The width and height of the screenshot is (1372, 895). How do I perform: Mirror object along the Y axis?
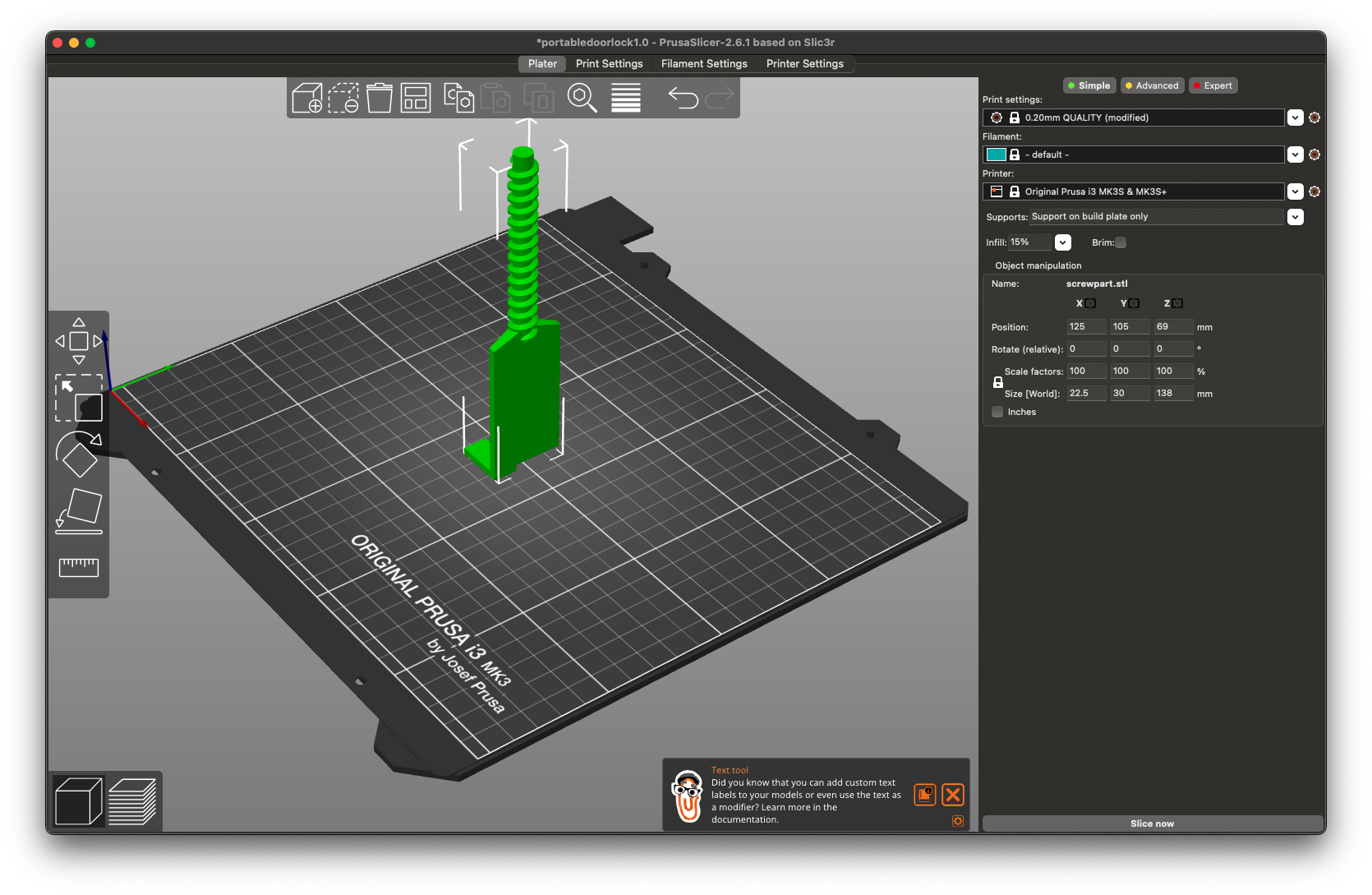(x=1134, y=303)
